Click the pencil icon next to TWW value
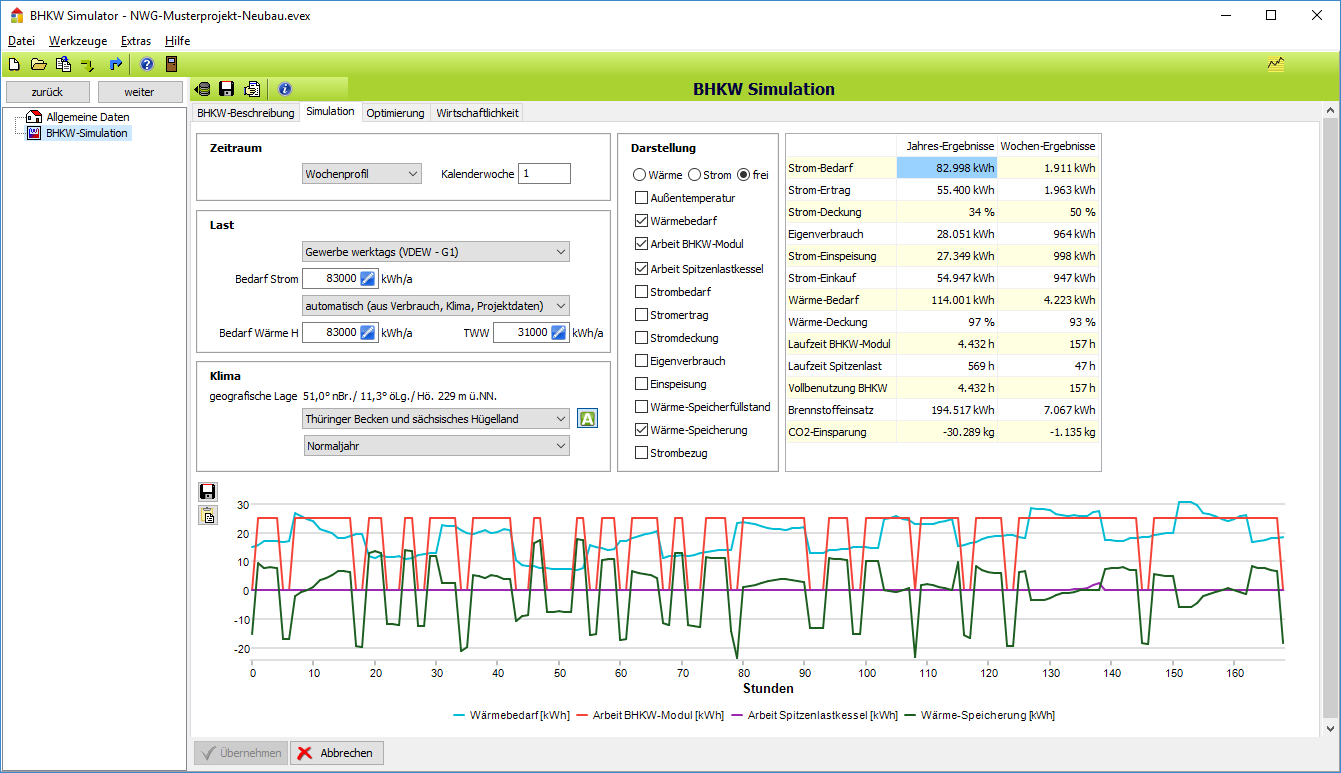 coord(559,333)
